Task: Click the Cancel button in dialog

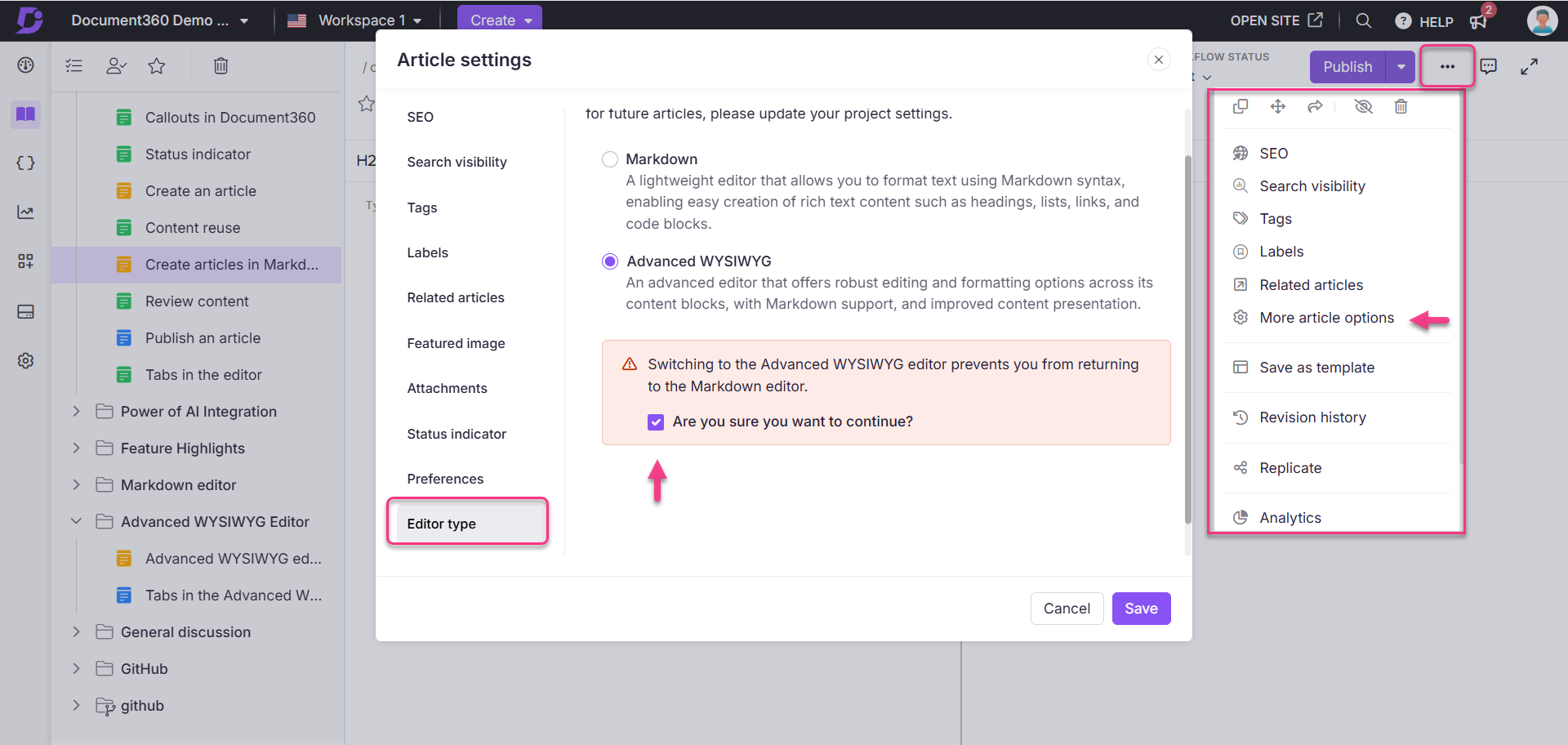Action: click(1067, 609)
